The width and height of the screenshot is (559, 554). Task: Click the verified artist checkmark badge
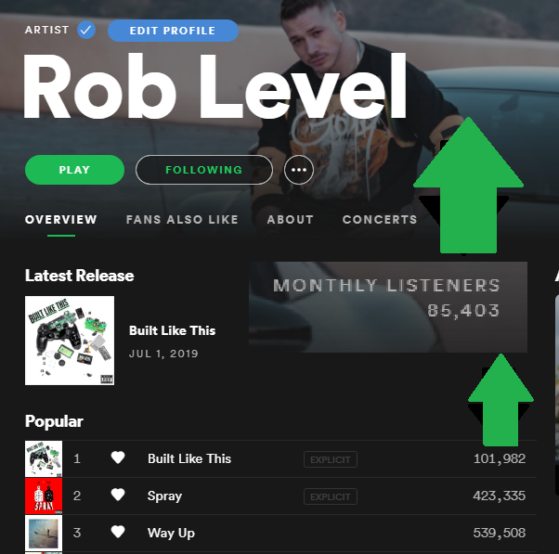pyautogui.click(x=86, y=30)
